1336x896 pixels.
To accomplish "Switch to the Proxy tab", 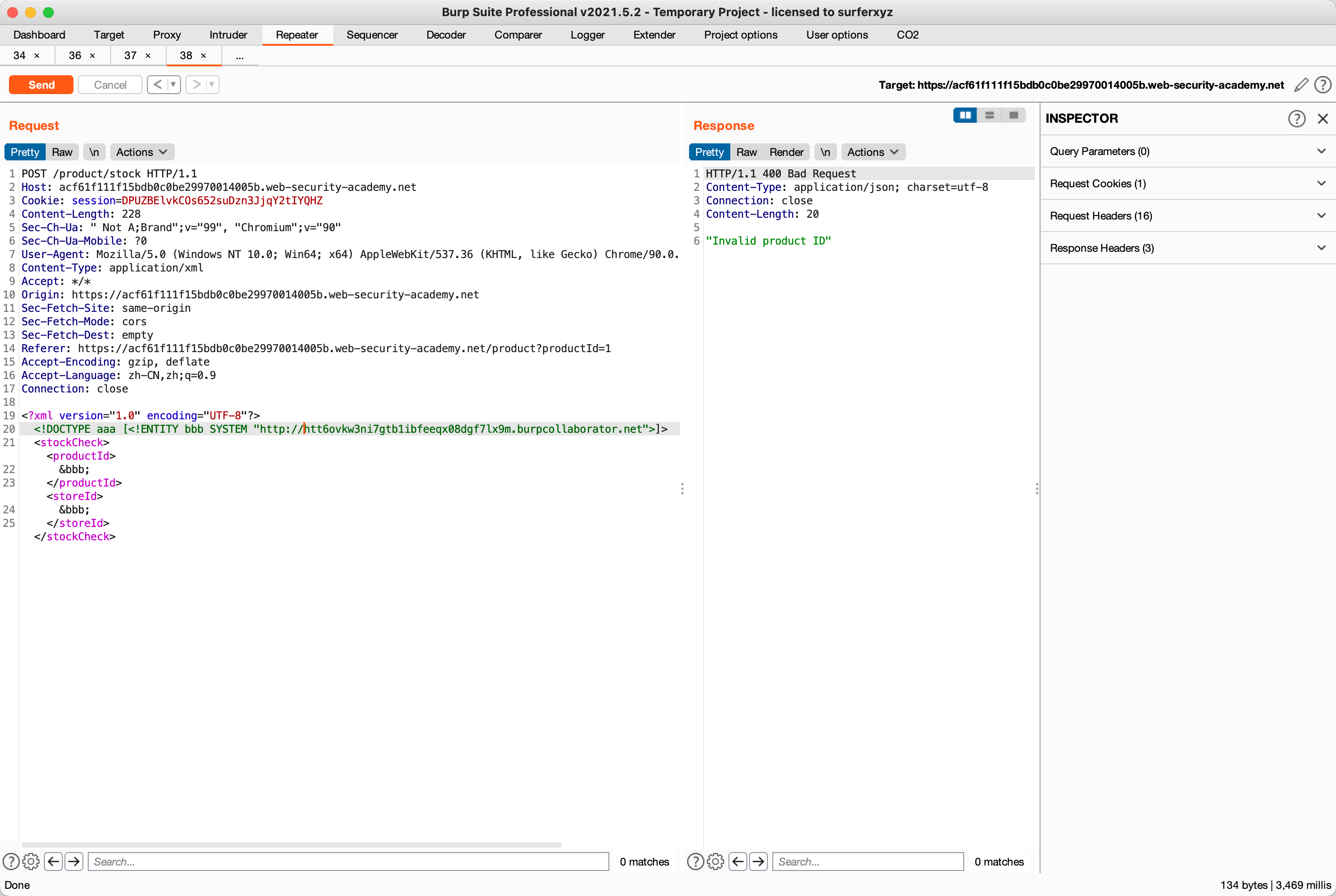I will point(167,35).
